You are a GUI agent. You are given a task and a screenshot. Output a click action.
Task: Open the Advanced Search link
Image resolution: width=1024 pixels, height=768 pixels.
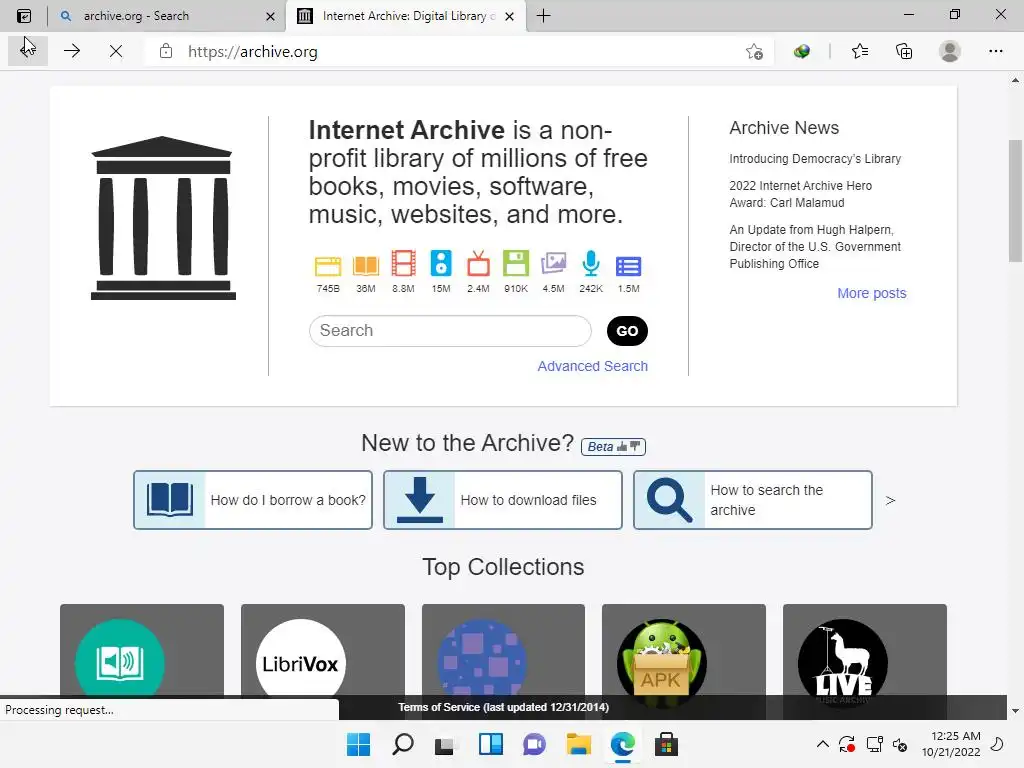coord(592,366)
